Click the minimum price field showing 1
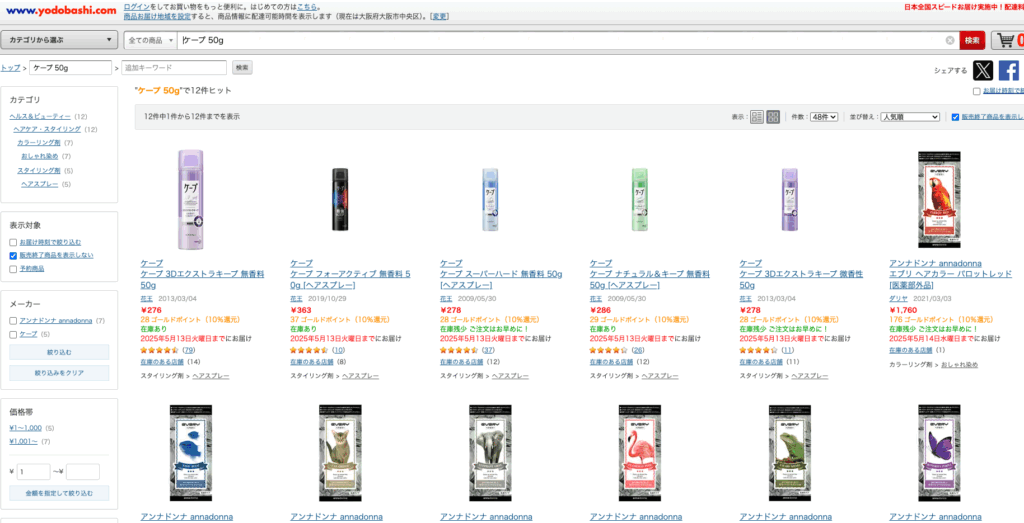This screenshot has width=1024, height=523. click(33, 471)
